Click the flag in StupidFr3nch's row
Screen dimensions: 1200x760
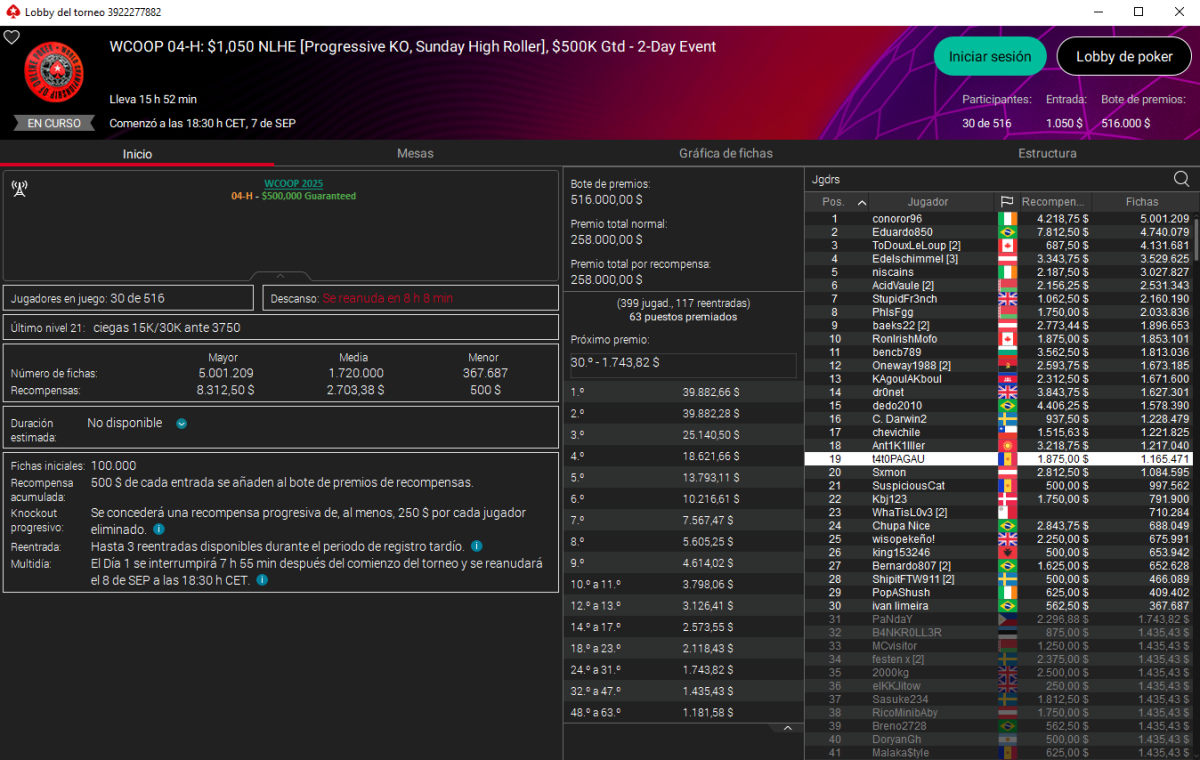point(1007,299)
